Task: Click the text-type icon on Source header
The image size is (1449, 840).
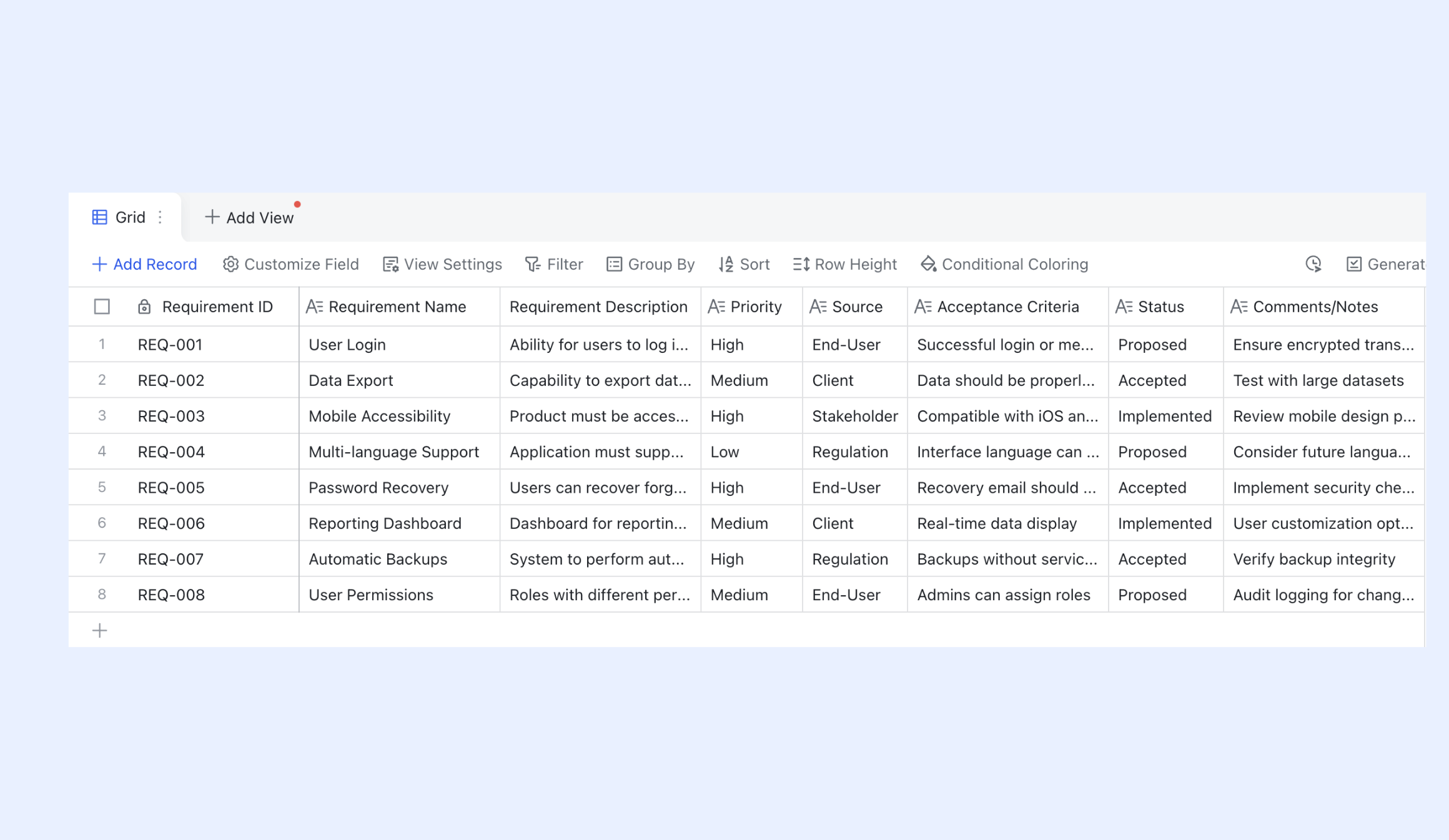Action: [x=818, y=307]
